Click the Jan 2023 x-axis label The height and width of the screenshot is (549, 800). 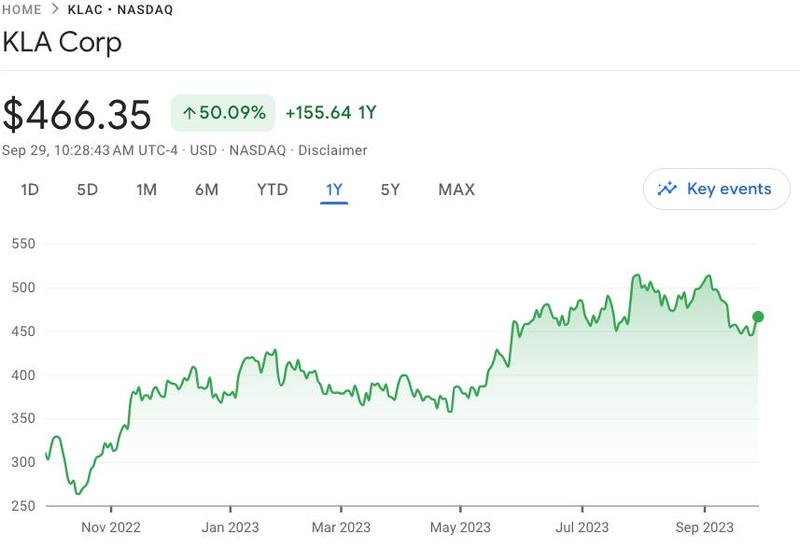pyautogui.click(x=230, y=527)
